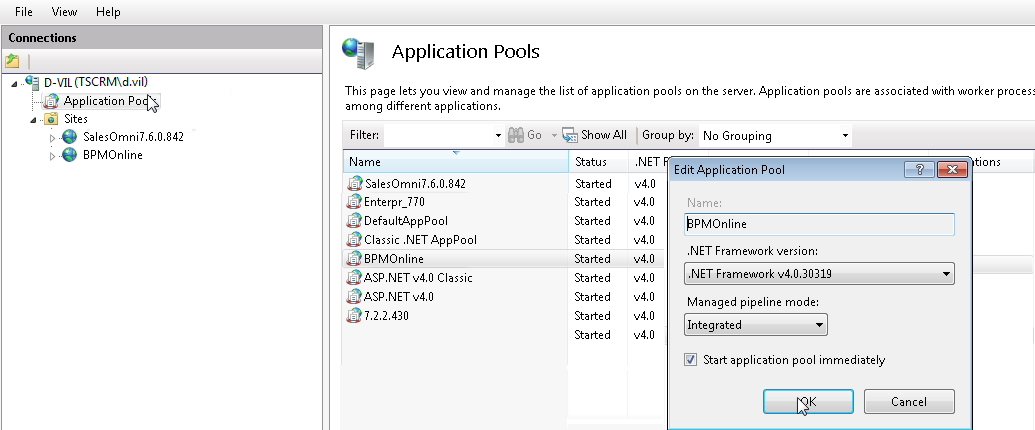The height and width of the screenshot is (430, 1035).
Task: Click the Name field containing BPMOnline
Action: pyautogui.click(x=819, y=224)
